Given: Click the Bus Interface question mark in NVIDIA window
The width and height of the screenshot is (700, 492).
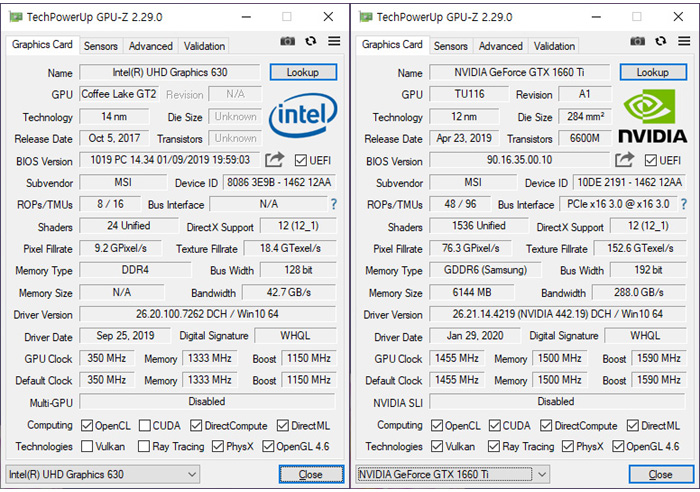Looking at the screenshot, I should coord(683,204).
